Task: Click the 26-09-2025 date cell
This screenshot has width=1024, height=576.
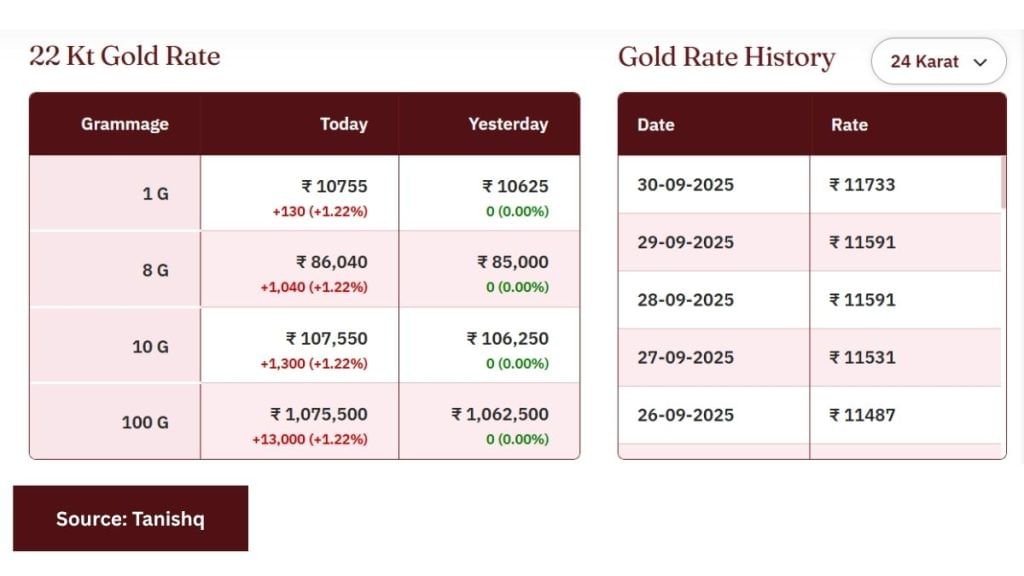Action: (686, 415)
